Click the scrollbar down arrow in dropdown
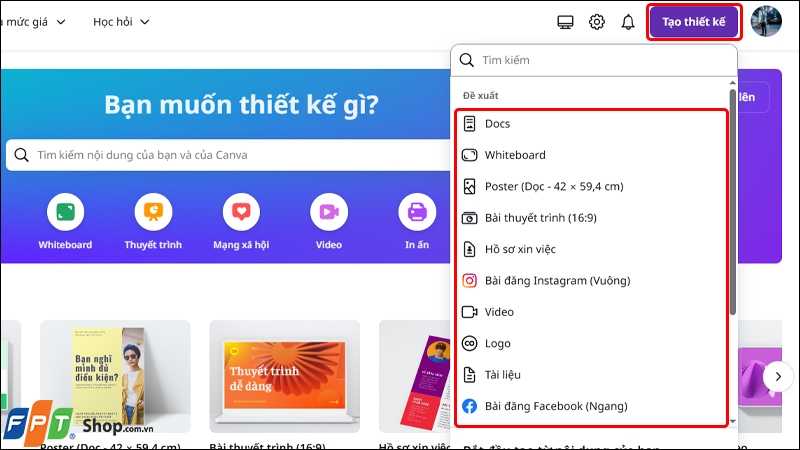 click(733, 421)
